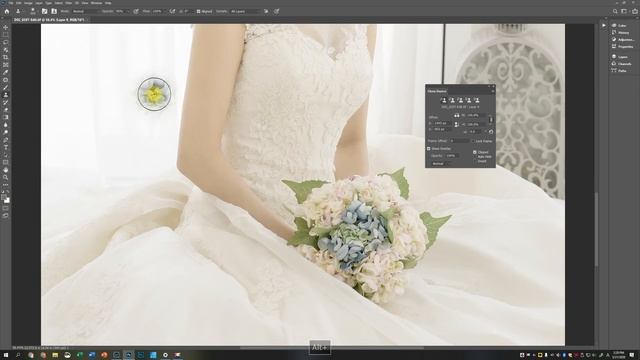The width and height of the screenshot is (640, 360).
Task: Reset transform in Clone Source panel
Action: point(491,132)
